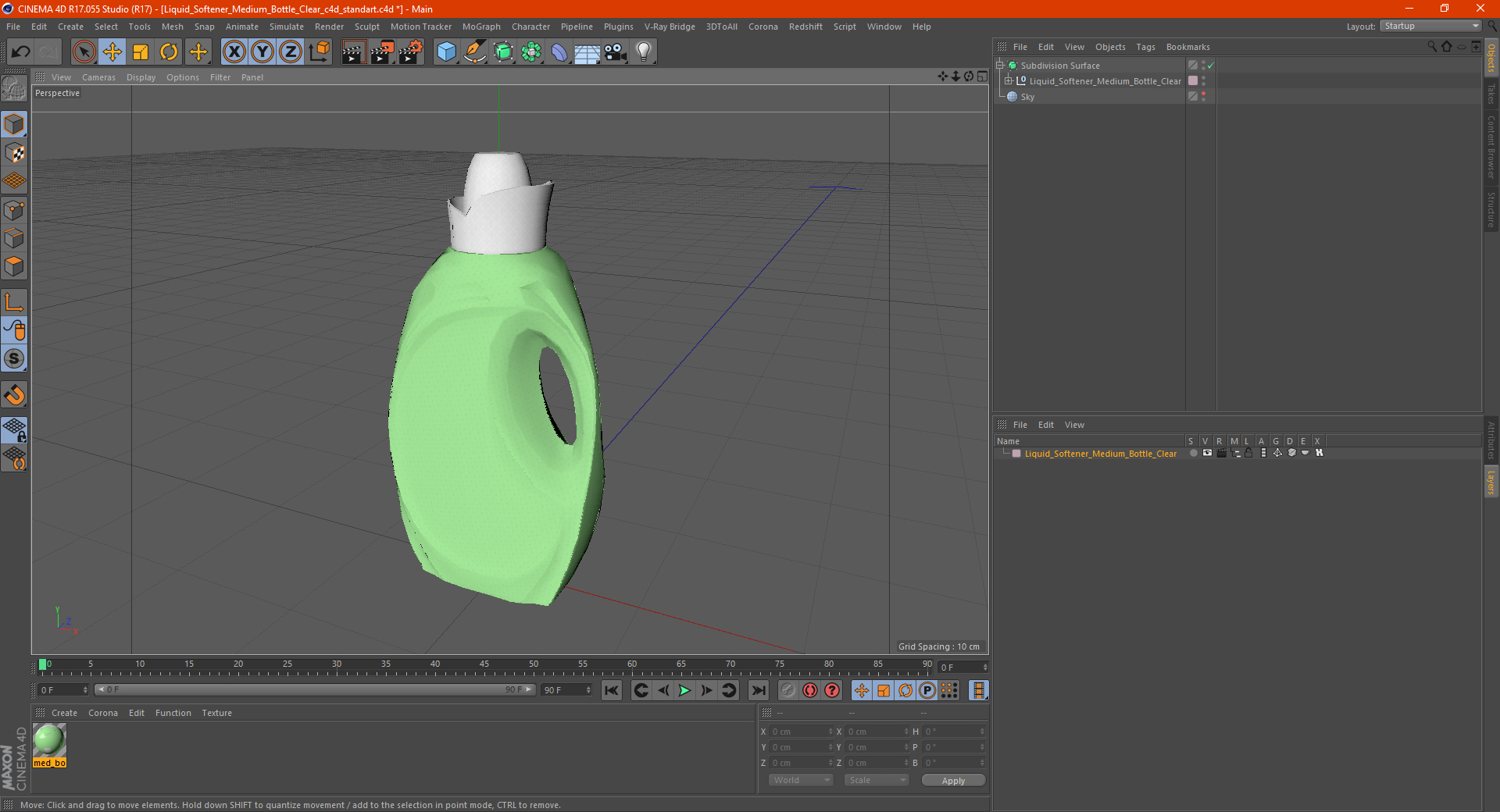Open the Array modeling objects icon

pyautogui.click(x=531, y=52)
